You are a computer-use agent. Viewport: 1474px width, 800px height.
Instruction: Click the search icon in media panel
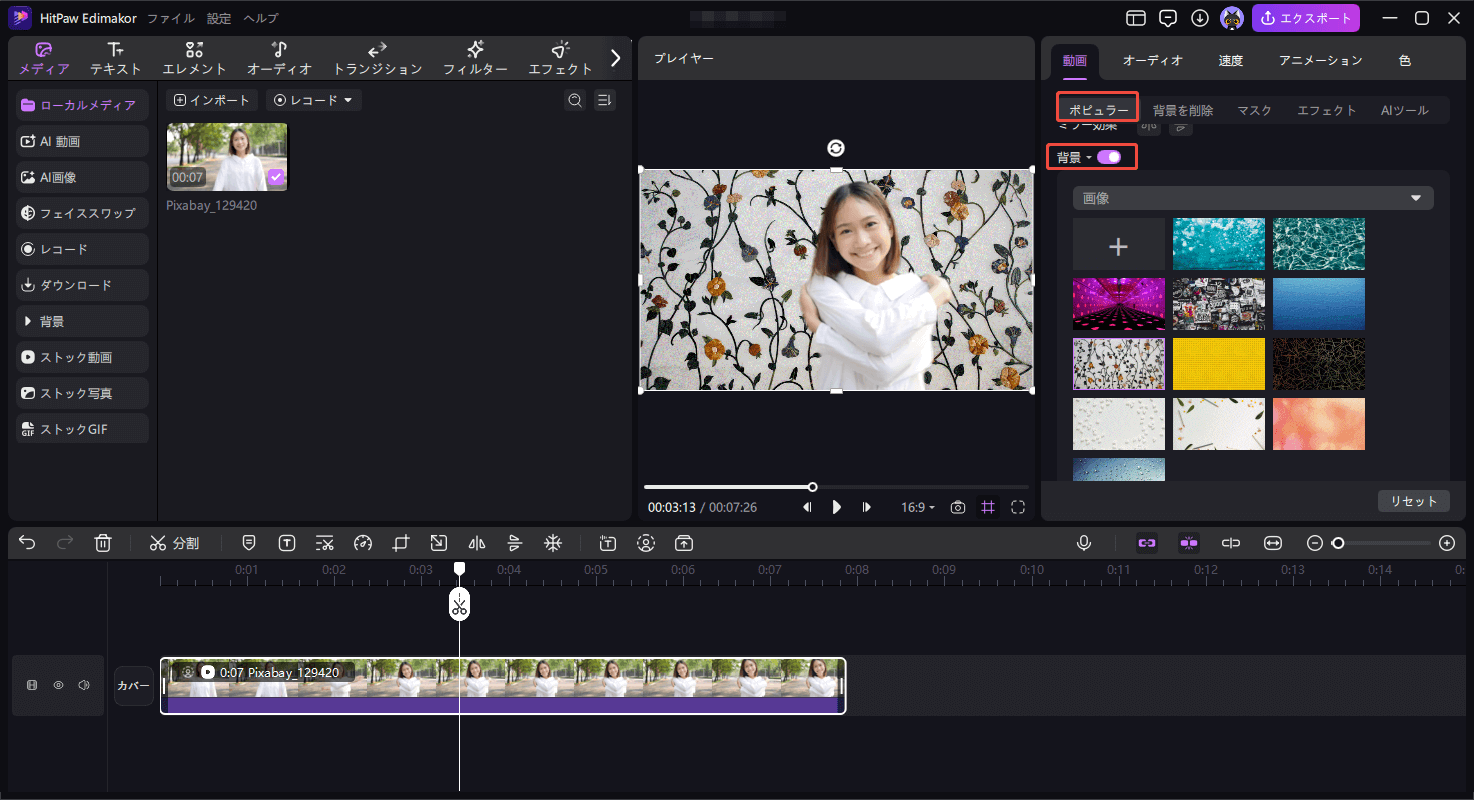pyautogui.click(x=575, y=100)
